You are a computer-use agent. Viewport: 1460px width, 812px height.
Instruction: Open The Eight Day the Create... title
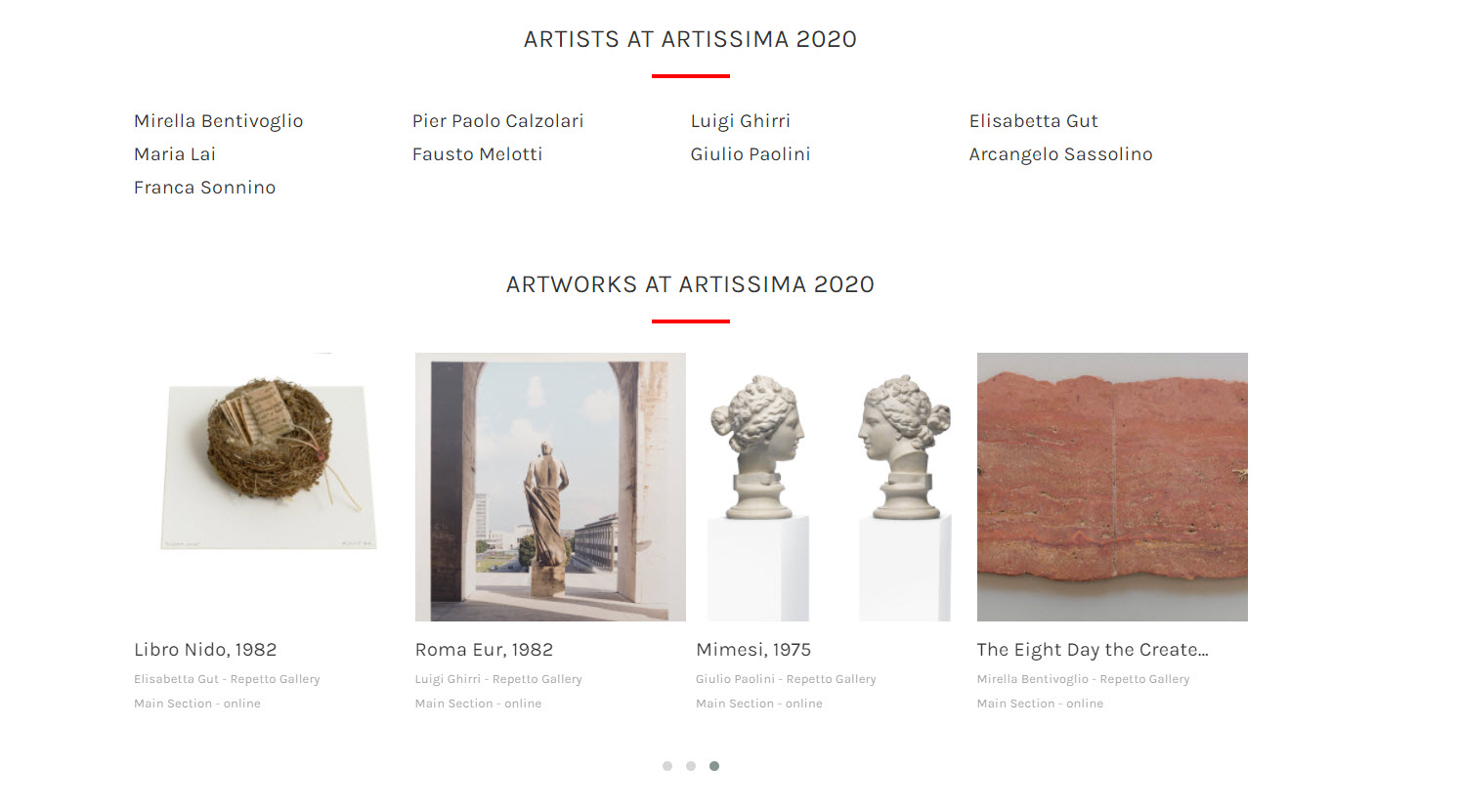[1093, 650]
